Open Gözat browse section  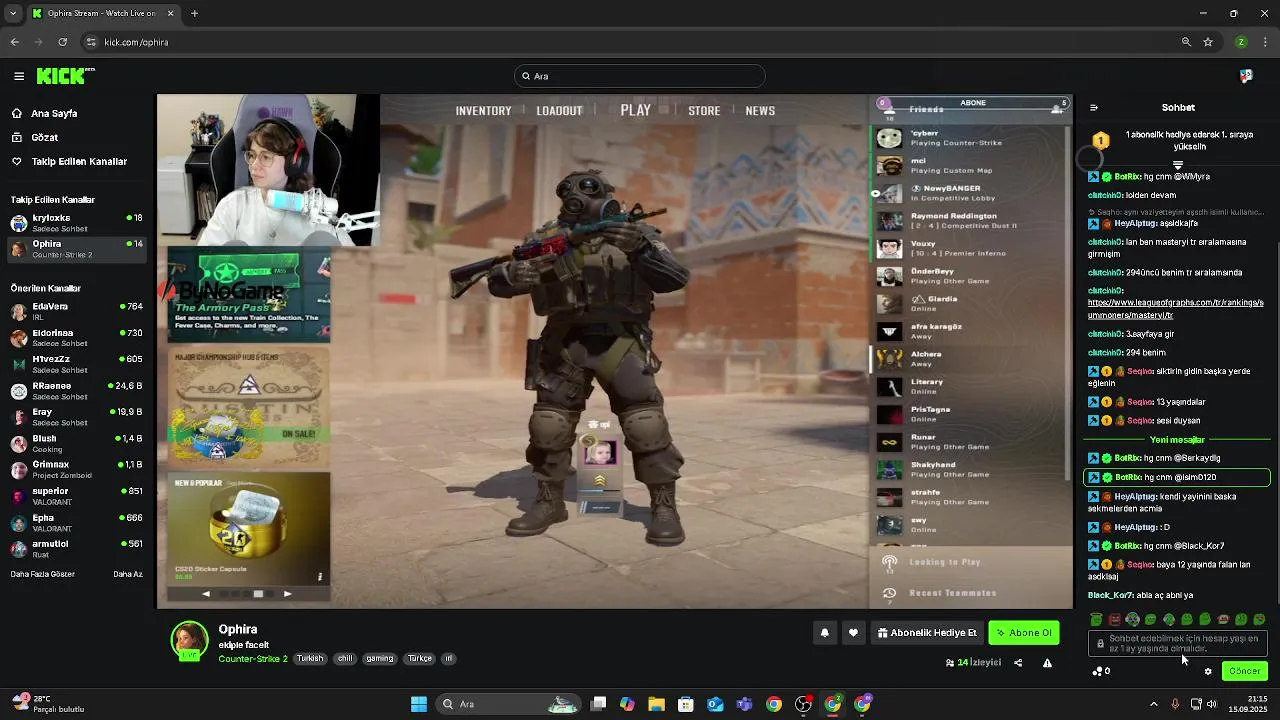[44, 137]
